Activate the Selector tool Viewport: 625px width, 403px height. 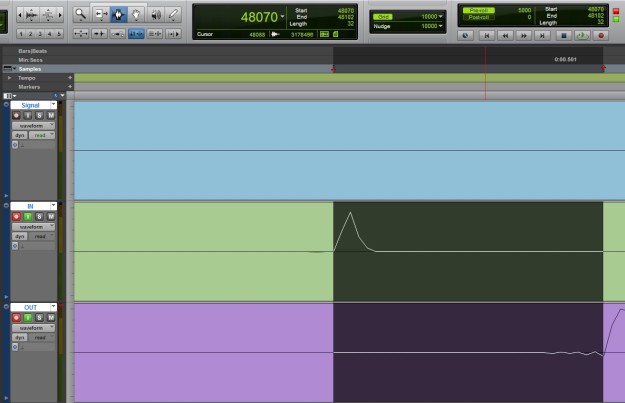[119, 15]
